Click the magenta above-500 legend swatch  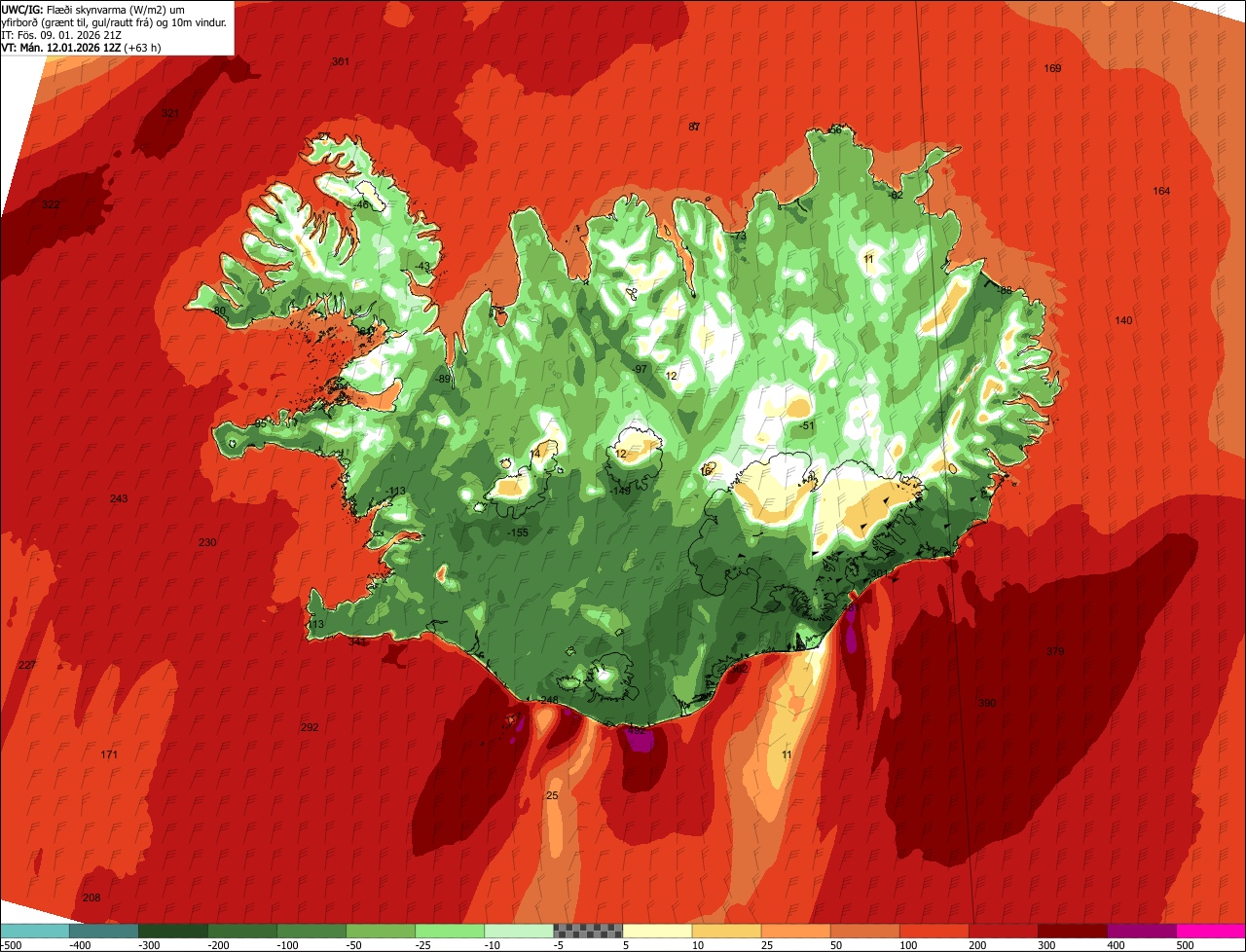coord(1211,932)
